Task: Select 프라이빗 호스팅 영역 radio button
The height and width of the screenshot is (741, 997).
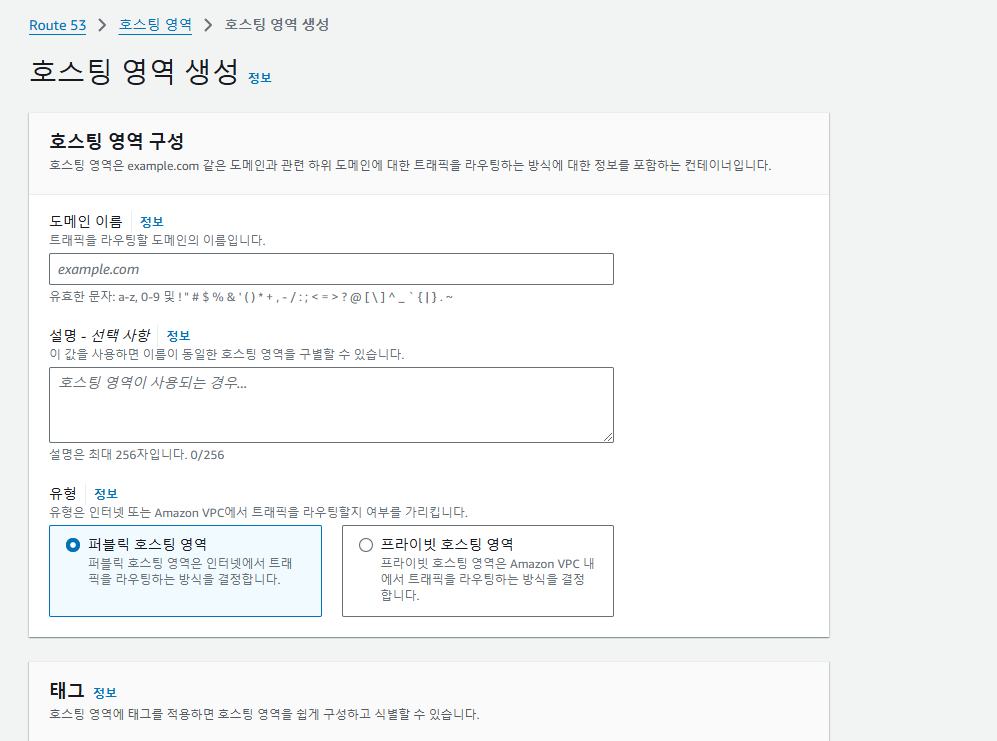Action: click(x=366, y=545)
